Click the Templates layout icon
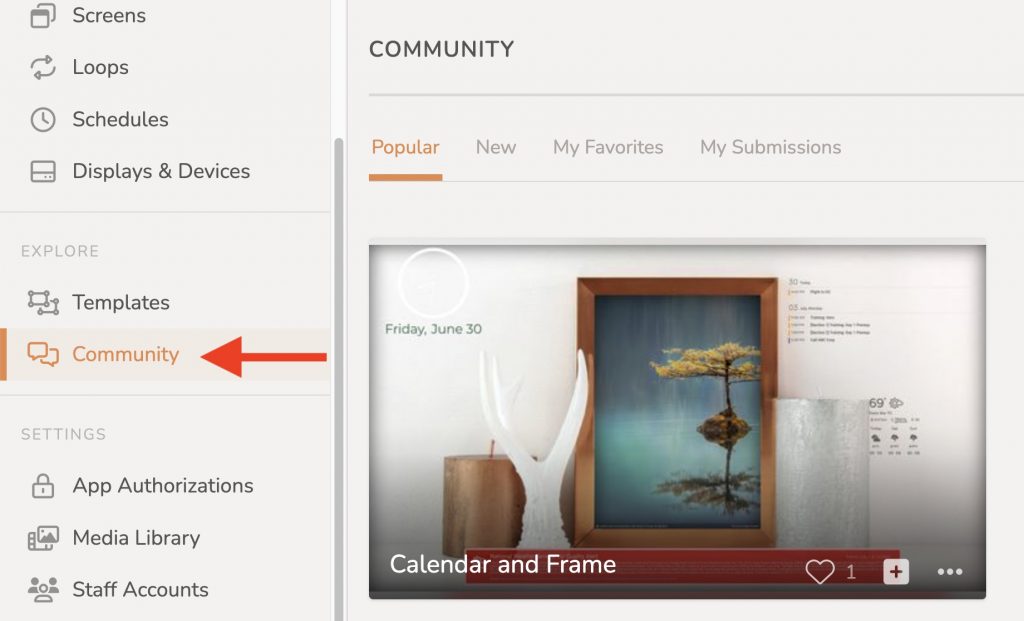Viewport: 1024px width, 621px height. click(43, 302)
